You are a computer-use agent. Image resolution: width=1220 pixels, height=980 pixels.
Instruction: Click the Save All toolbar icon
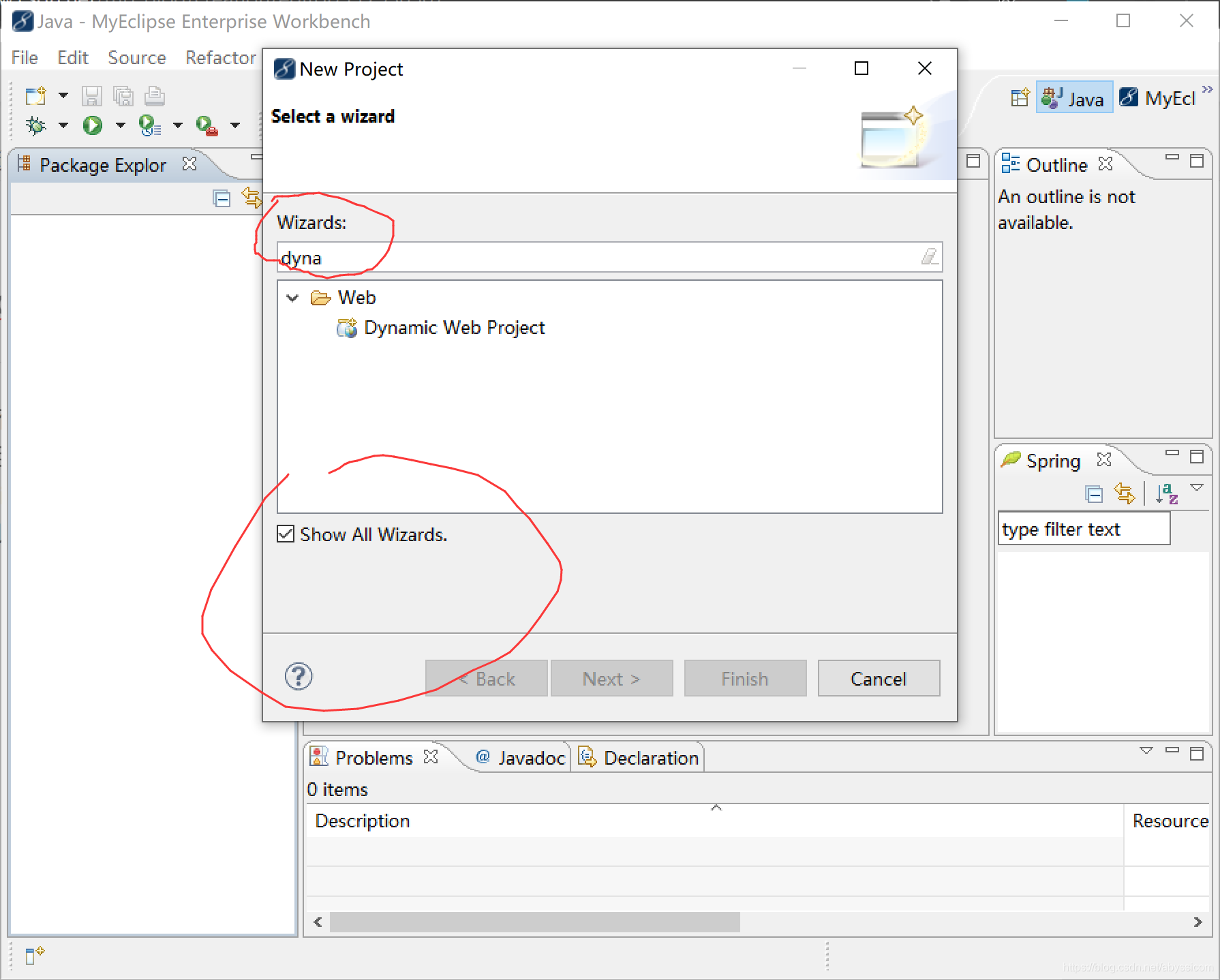[123, 96]
